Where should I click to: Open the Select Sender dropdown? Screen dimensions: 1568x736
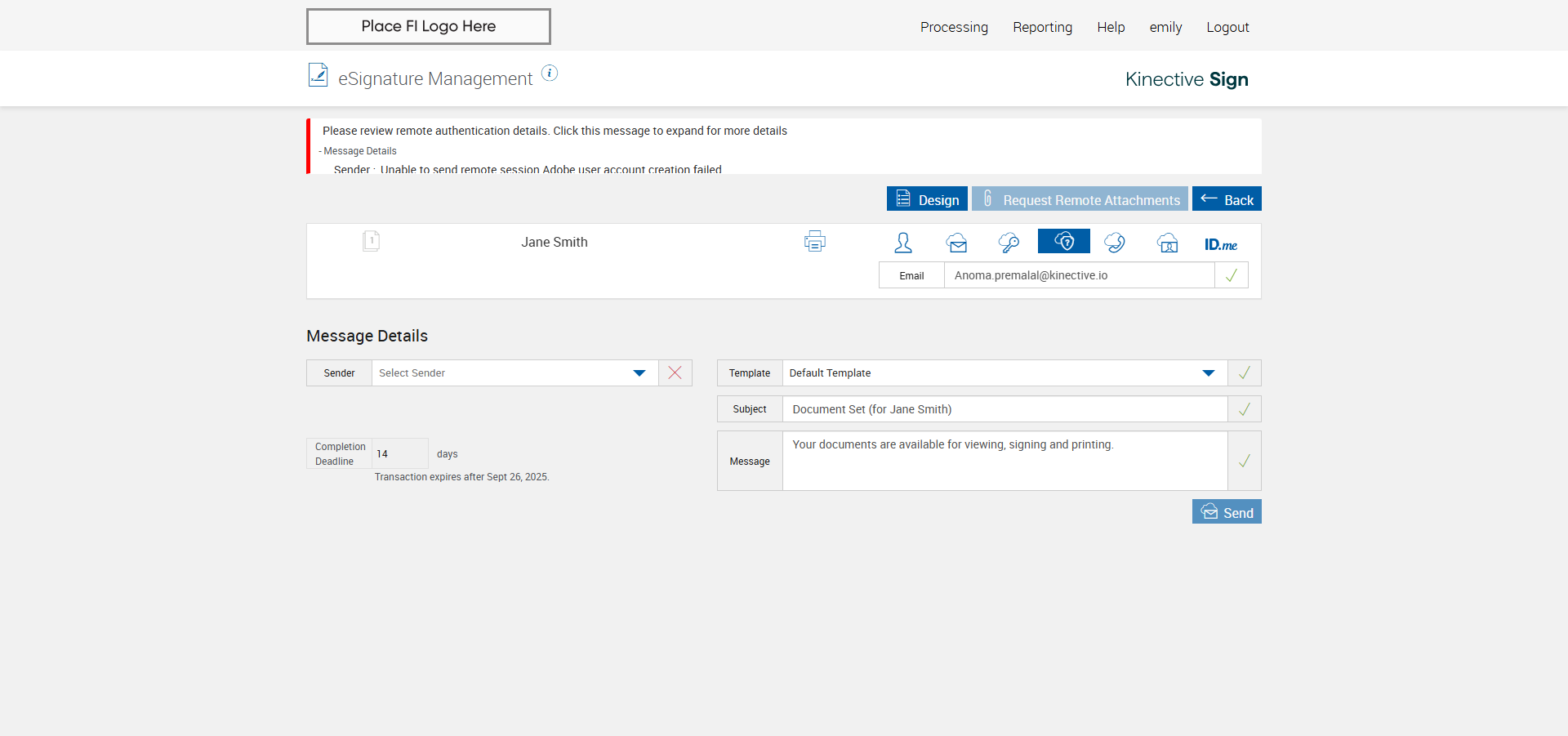(x=515, y=372)
